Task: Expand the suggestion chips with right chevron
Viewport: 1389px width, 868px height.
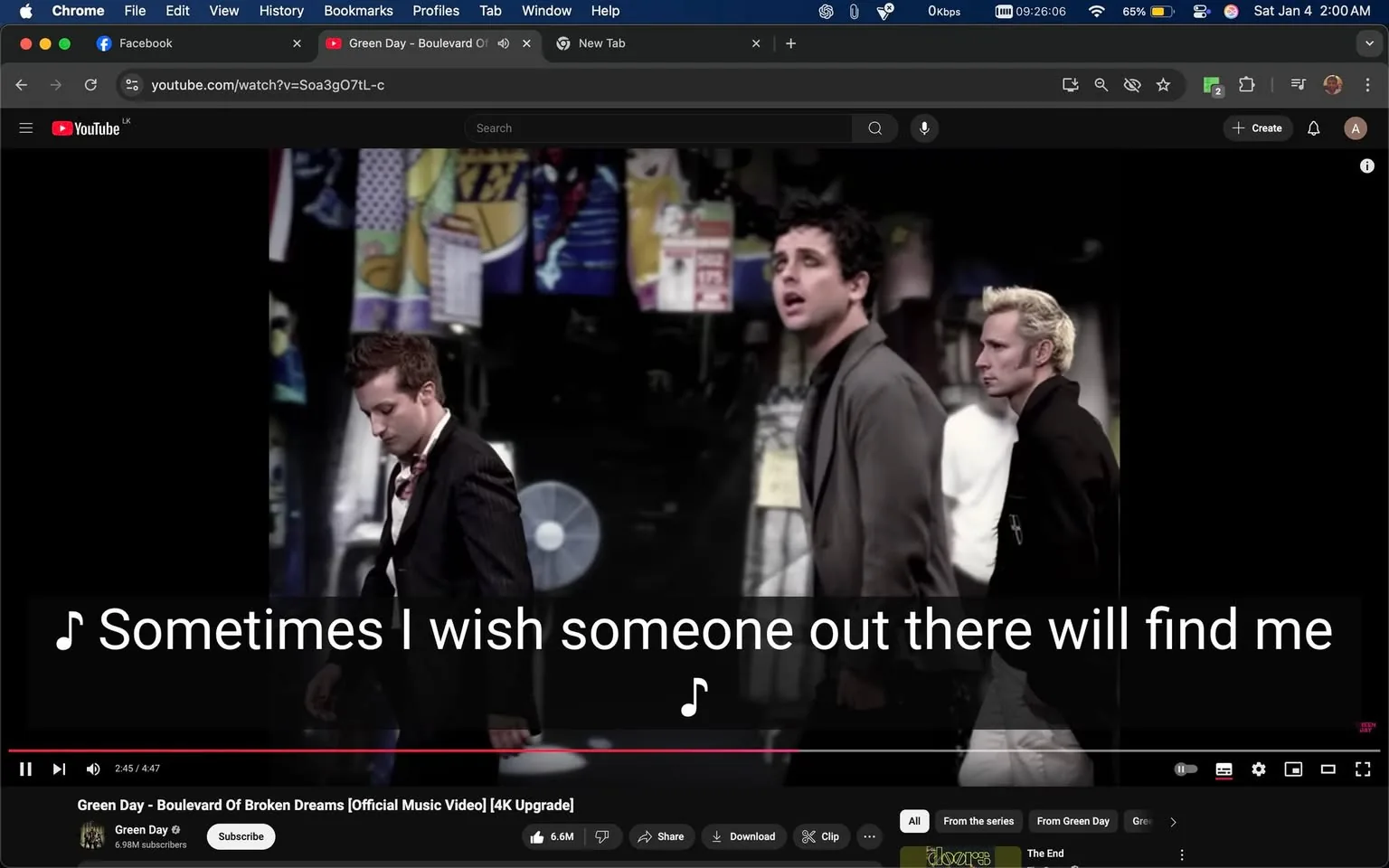Action: click(x=1173, y=821)
